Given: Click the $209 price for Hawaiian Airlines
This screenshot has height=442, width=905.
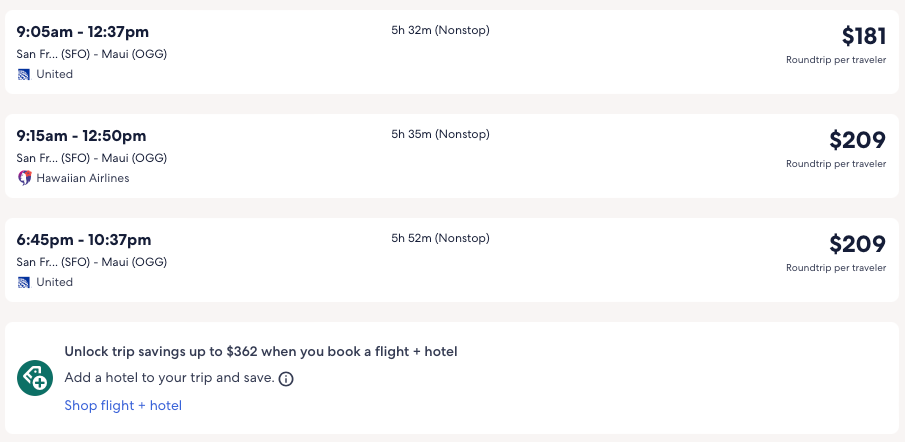Looking at the screenshot, I should coord(857,141).
